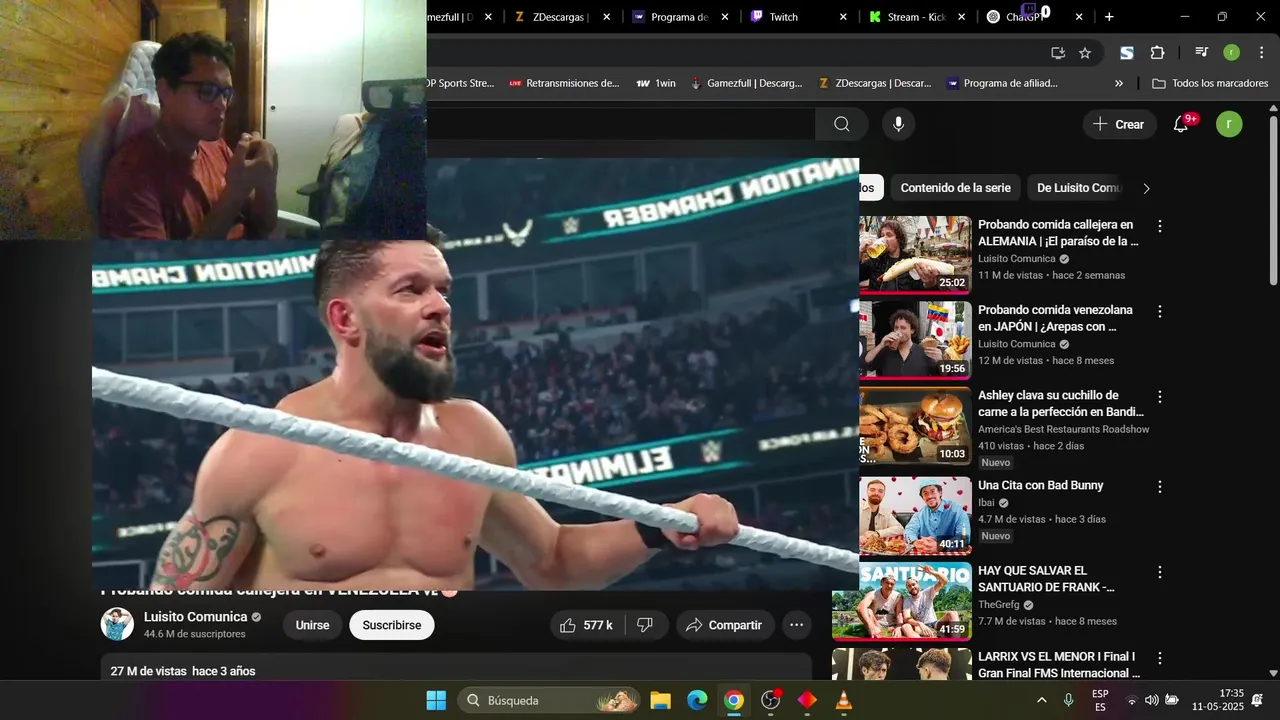
Task: Open YouTube notifications bell
Action: [1181, 124]
